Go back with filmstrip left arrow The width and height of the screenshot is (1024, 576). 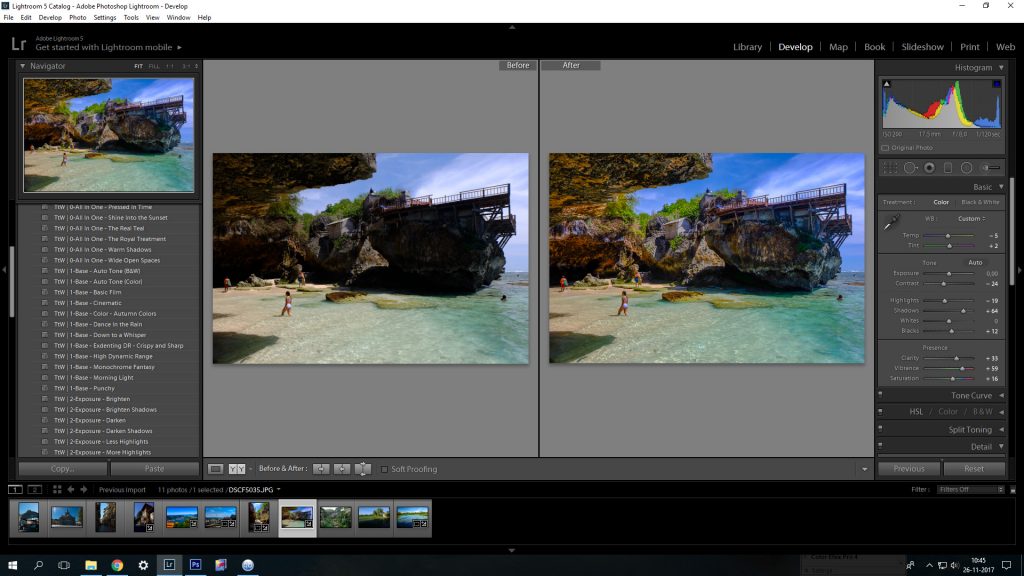point(71,489)
